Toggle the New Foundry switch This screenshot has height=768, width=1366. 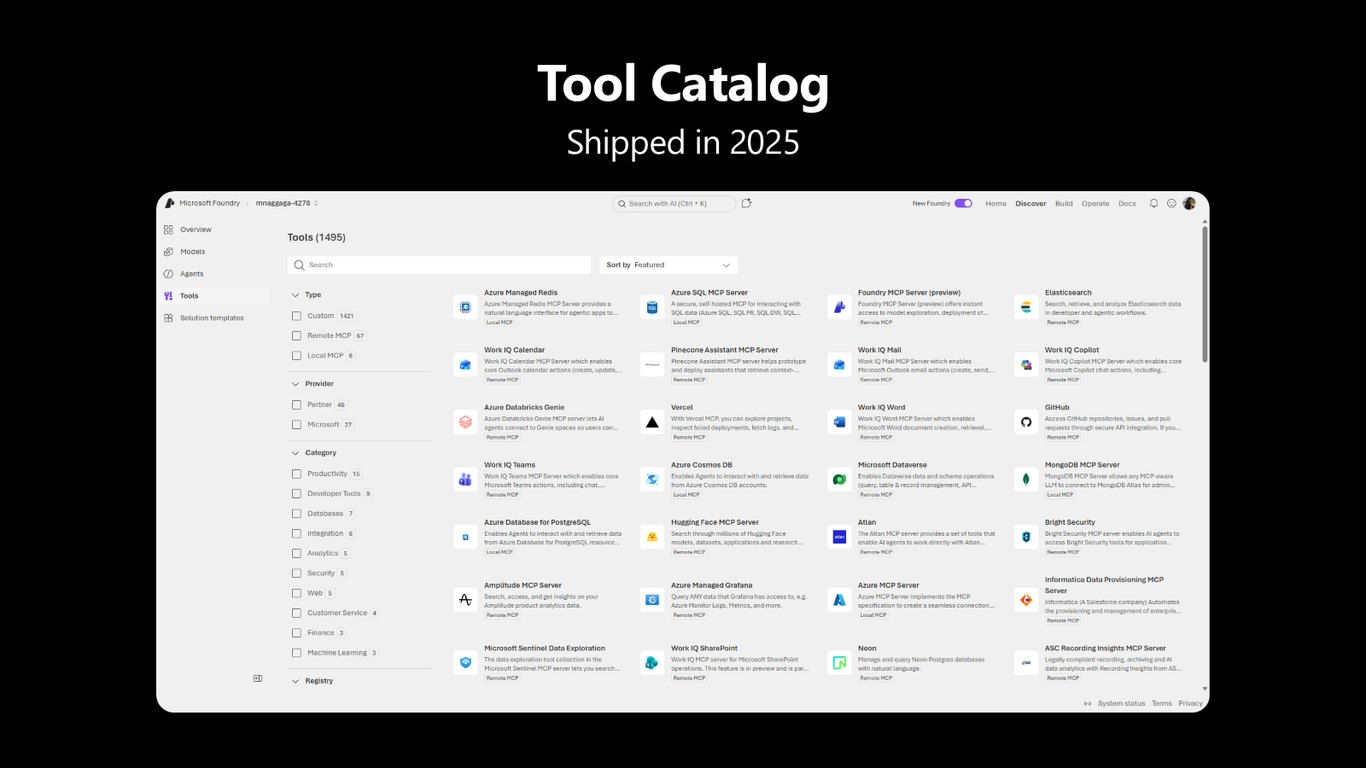[x=963, y=203]
